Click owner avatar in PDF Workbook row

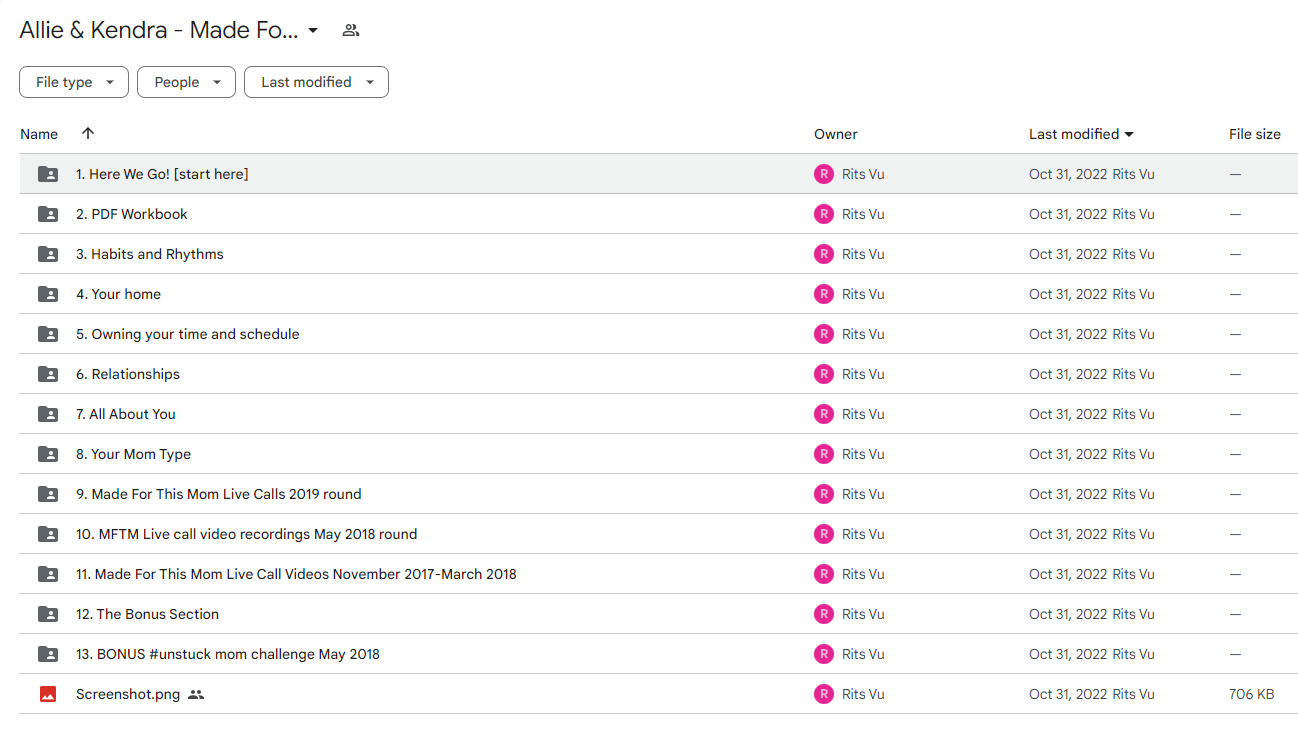point(824,214)
